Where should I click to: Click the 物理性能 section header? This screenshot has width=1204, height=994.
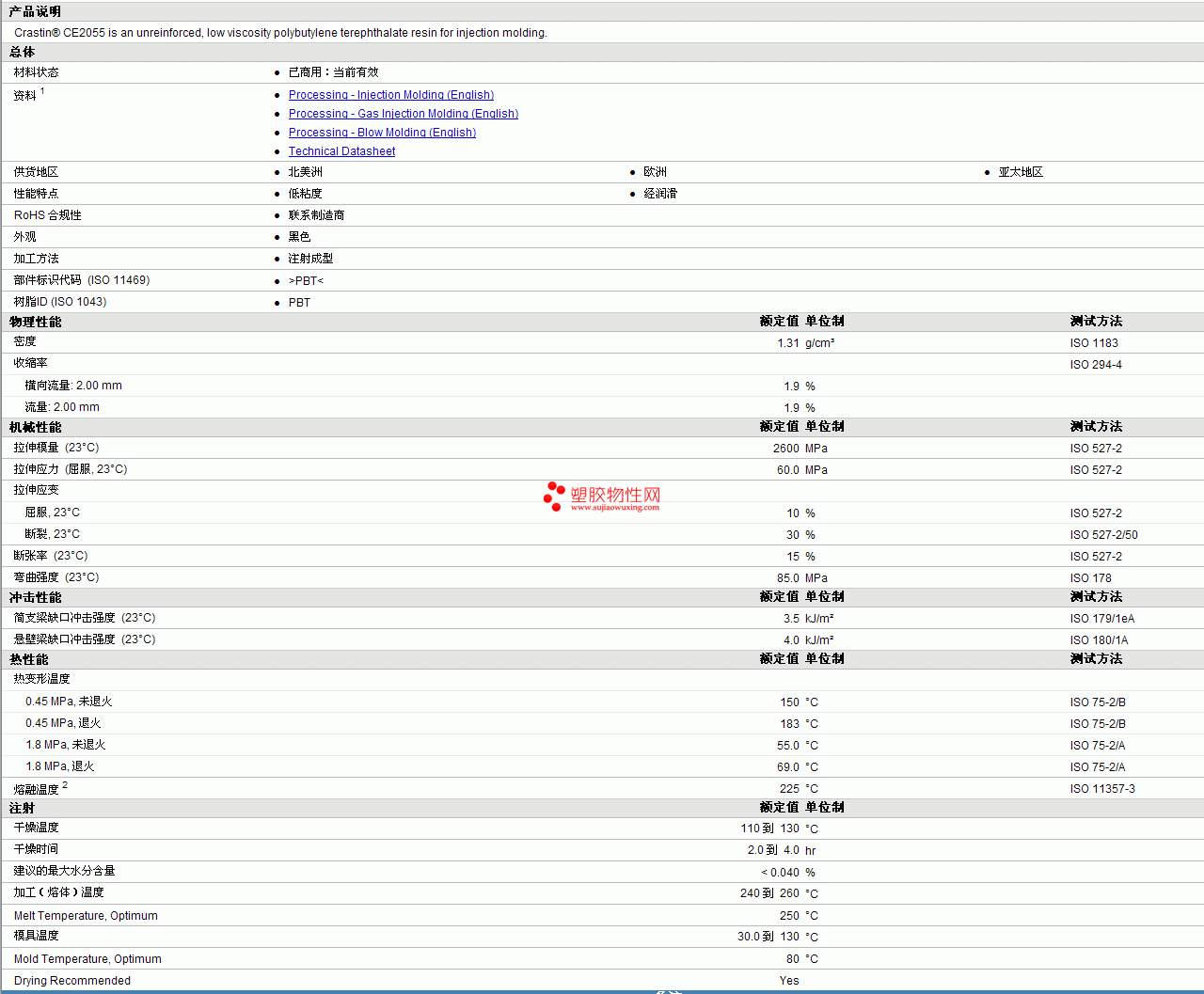(x=35, y=322)
